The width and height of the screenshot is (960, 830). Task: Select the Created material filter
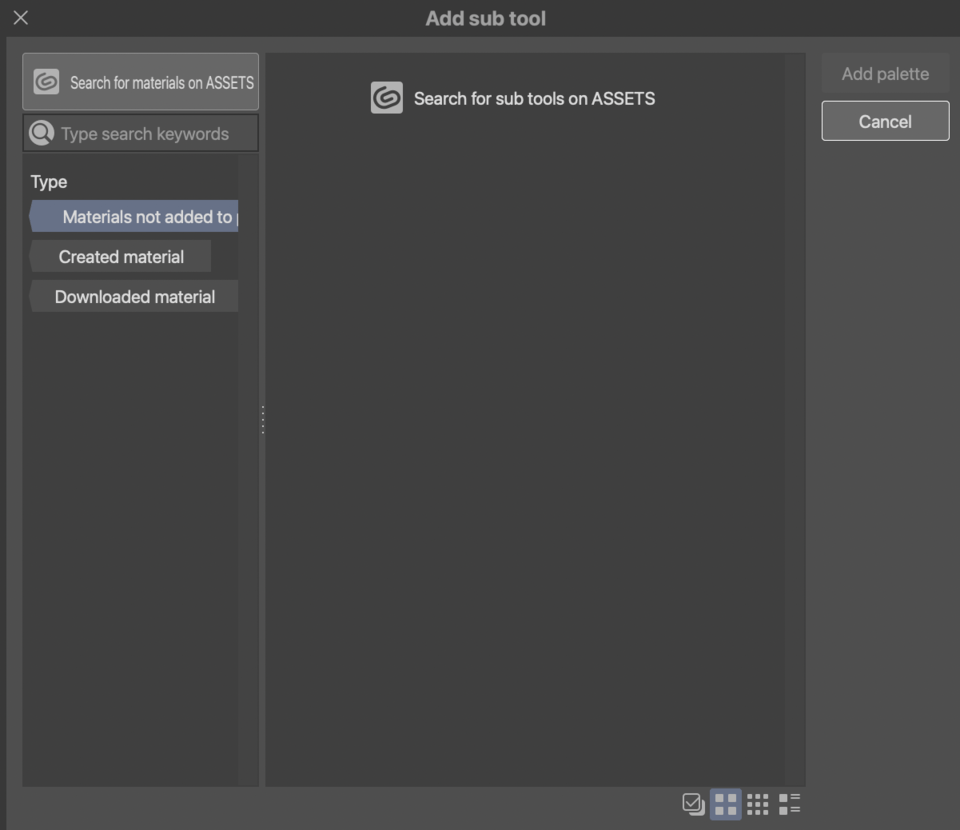click(120, 256)
